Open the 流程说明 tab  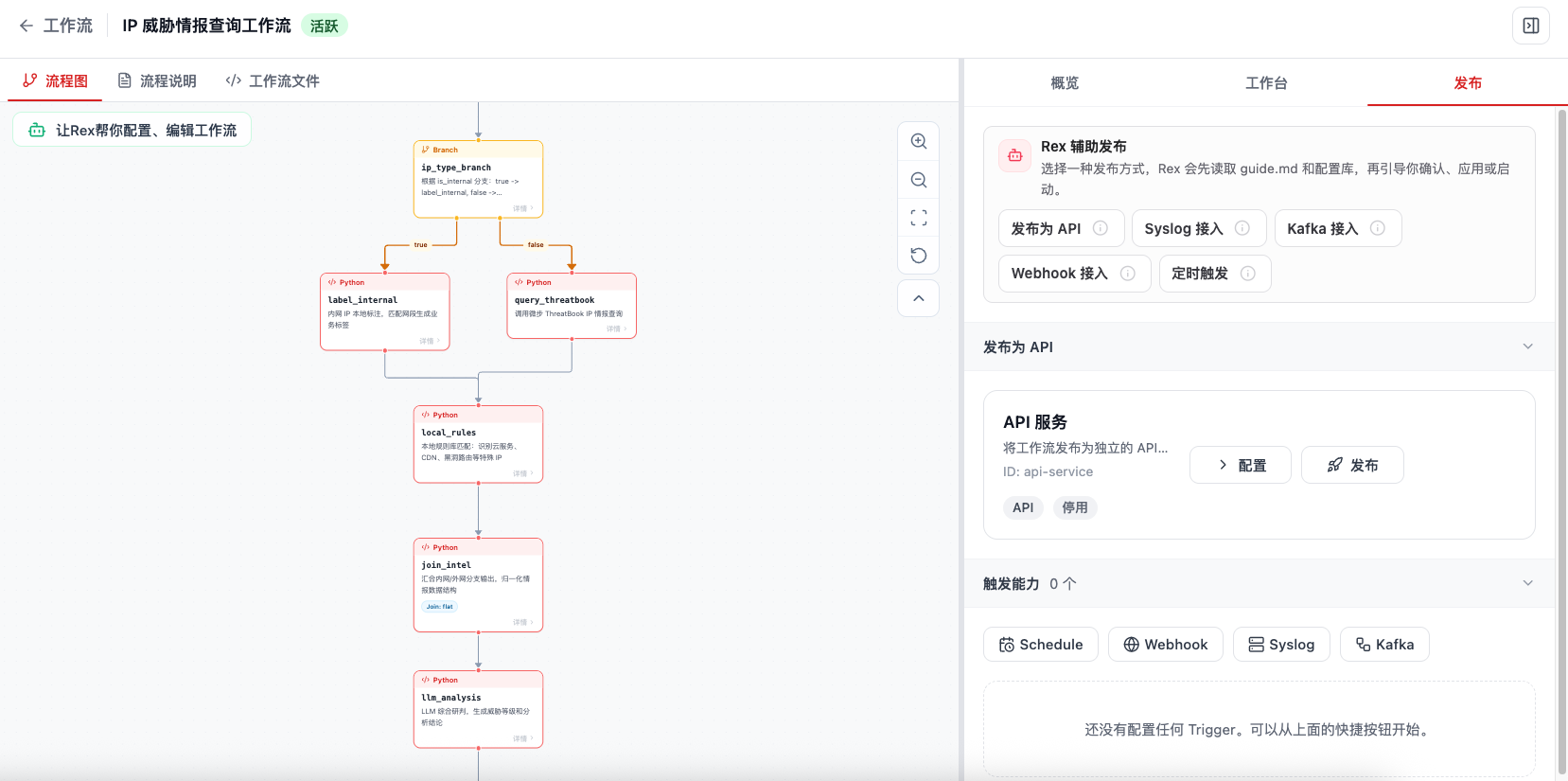point(157,81)
